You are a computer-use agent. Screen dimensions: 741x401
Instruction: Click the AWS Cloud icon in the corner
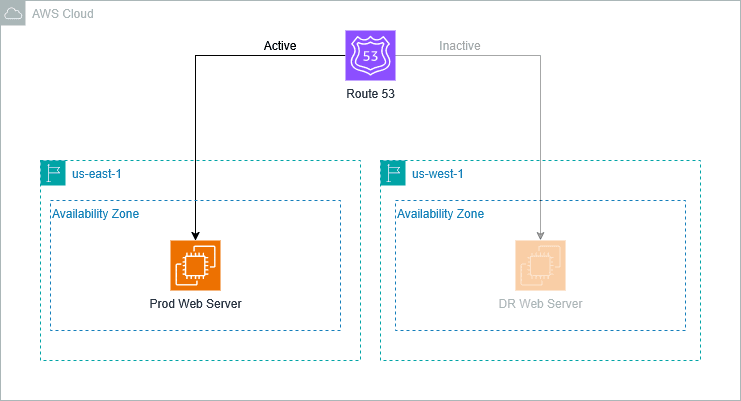13,13
